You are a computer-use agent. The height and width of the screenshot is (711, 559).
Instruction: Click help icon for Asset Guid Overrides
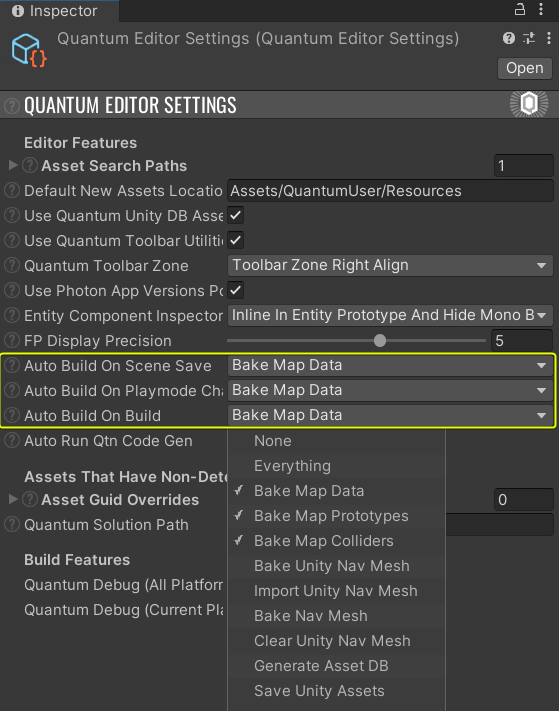(30, 499)
